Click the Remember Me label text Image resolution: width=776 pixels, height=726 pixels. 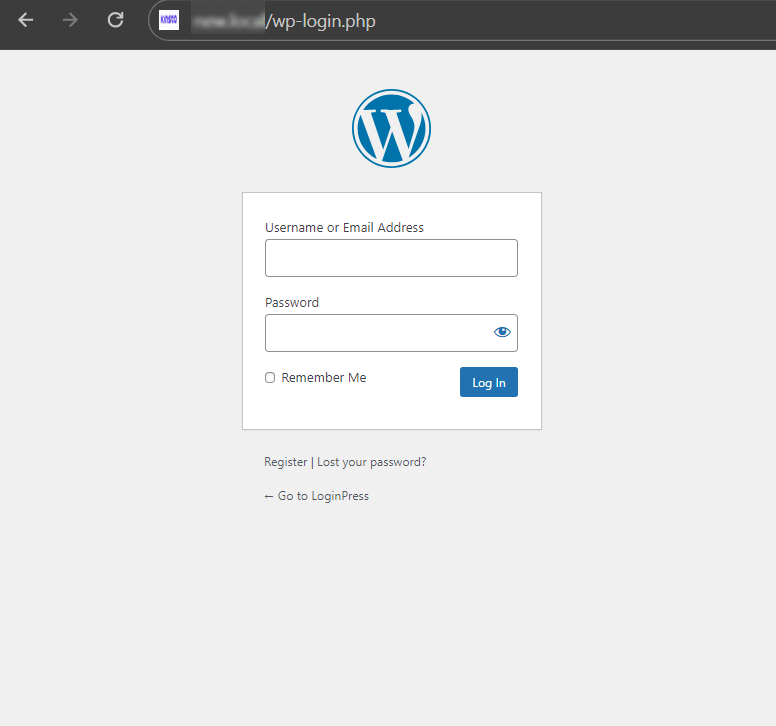tap(324, 378)
